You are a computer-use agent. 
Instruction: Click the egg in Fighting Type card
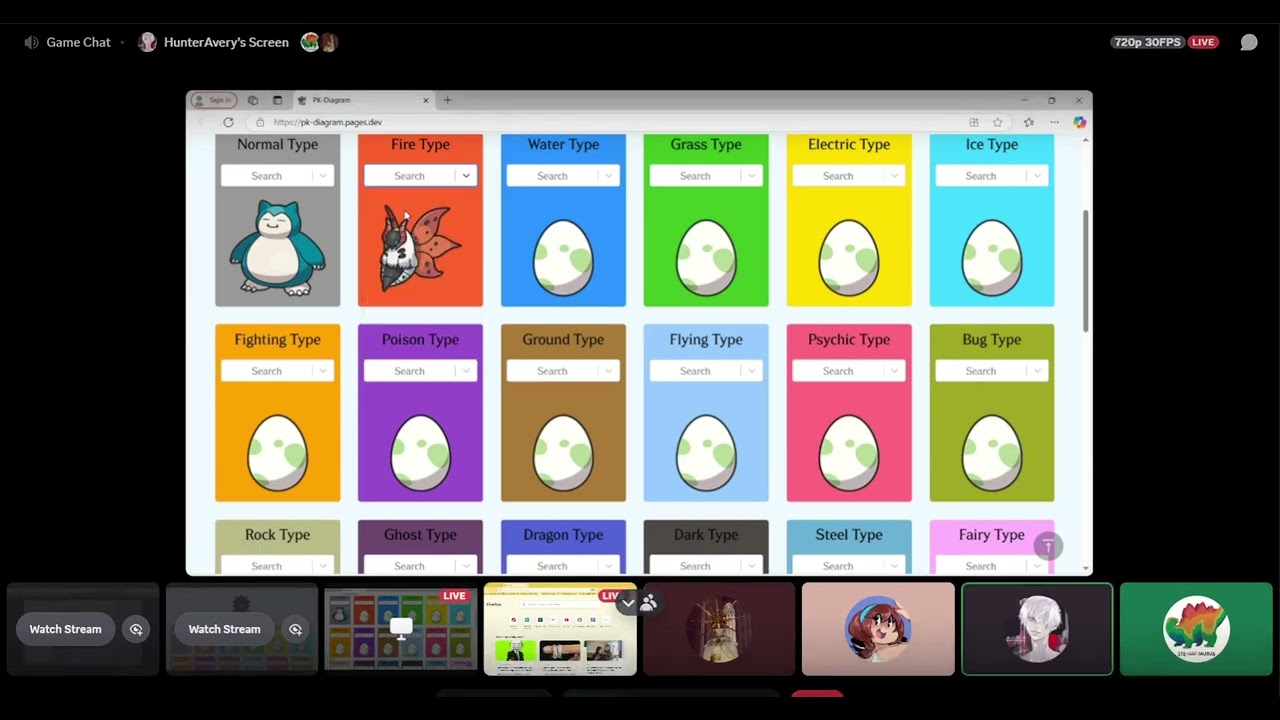coord(277,453)
